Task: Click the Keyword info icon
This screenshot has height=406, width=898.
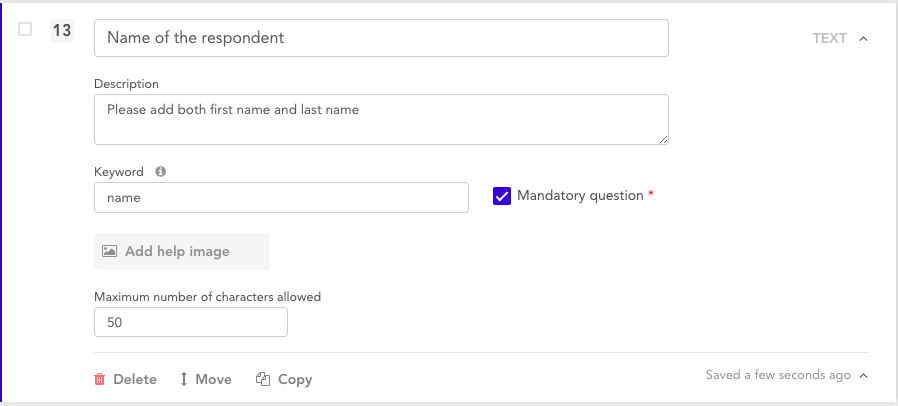Action: [x=160, y=172]
